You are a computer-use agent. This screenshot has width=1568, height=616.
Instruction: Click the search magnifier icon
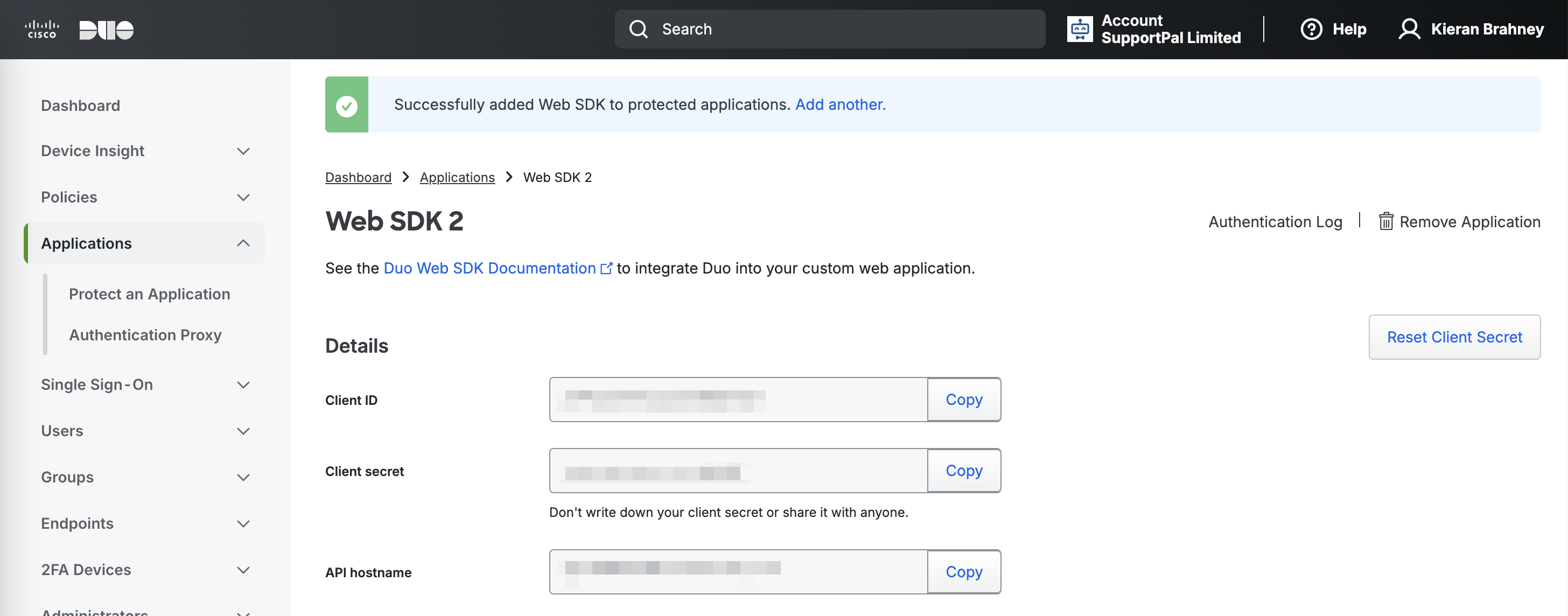639,29
